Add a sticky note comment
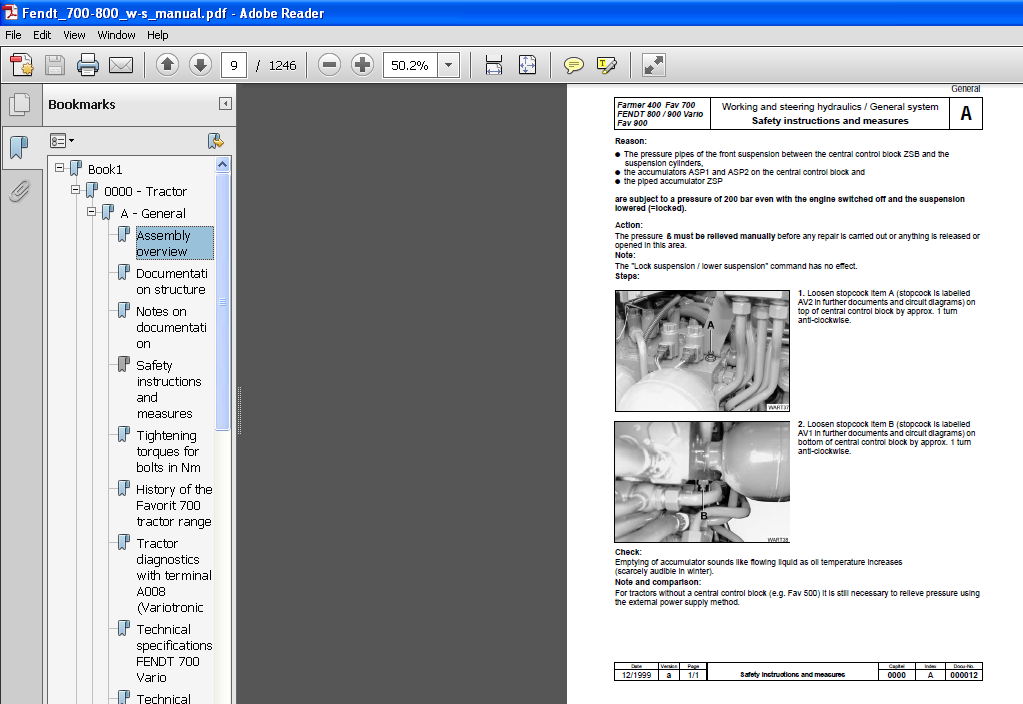This screenshot has width=1023, height=704. [573, 65]
